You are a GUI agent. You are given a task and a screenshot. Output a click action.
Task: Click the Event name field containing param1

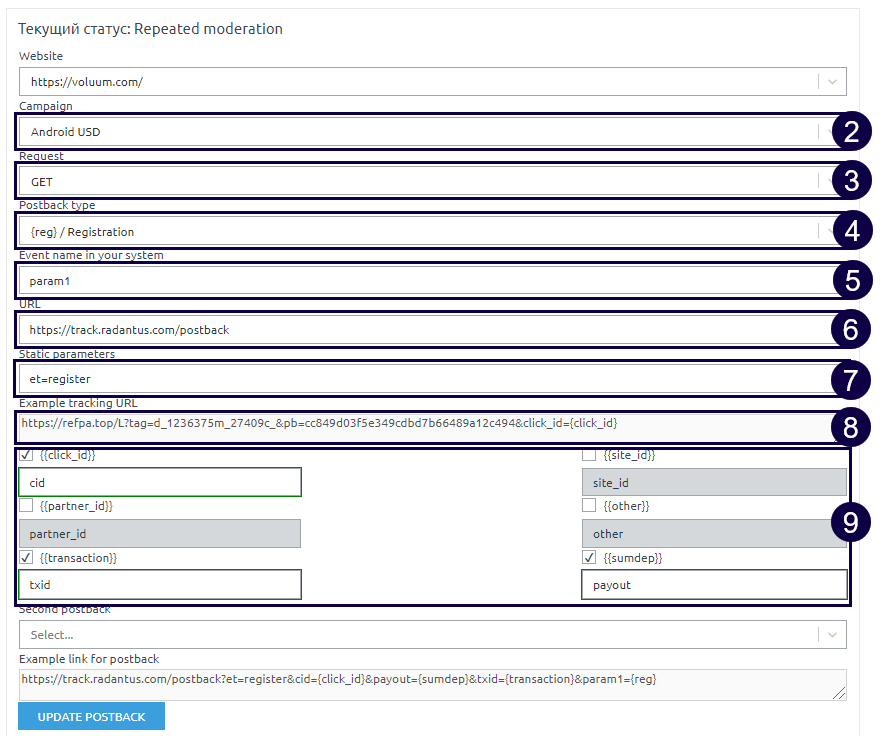coord(420,281)
